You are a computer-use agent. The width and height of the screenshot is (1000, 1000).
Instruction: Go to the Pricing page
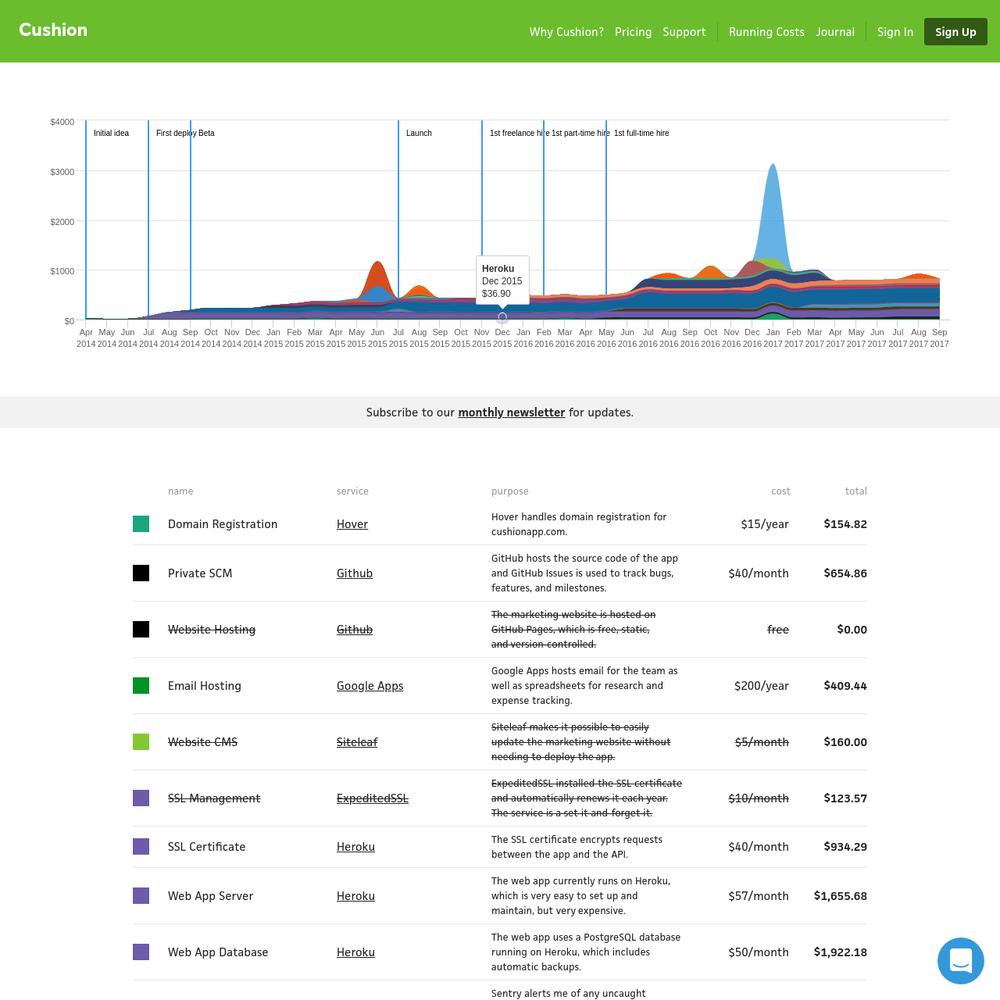point(633,32)
